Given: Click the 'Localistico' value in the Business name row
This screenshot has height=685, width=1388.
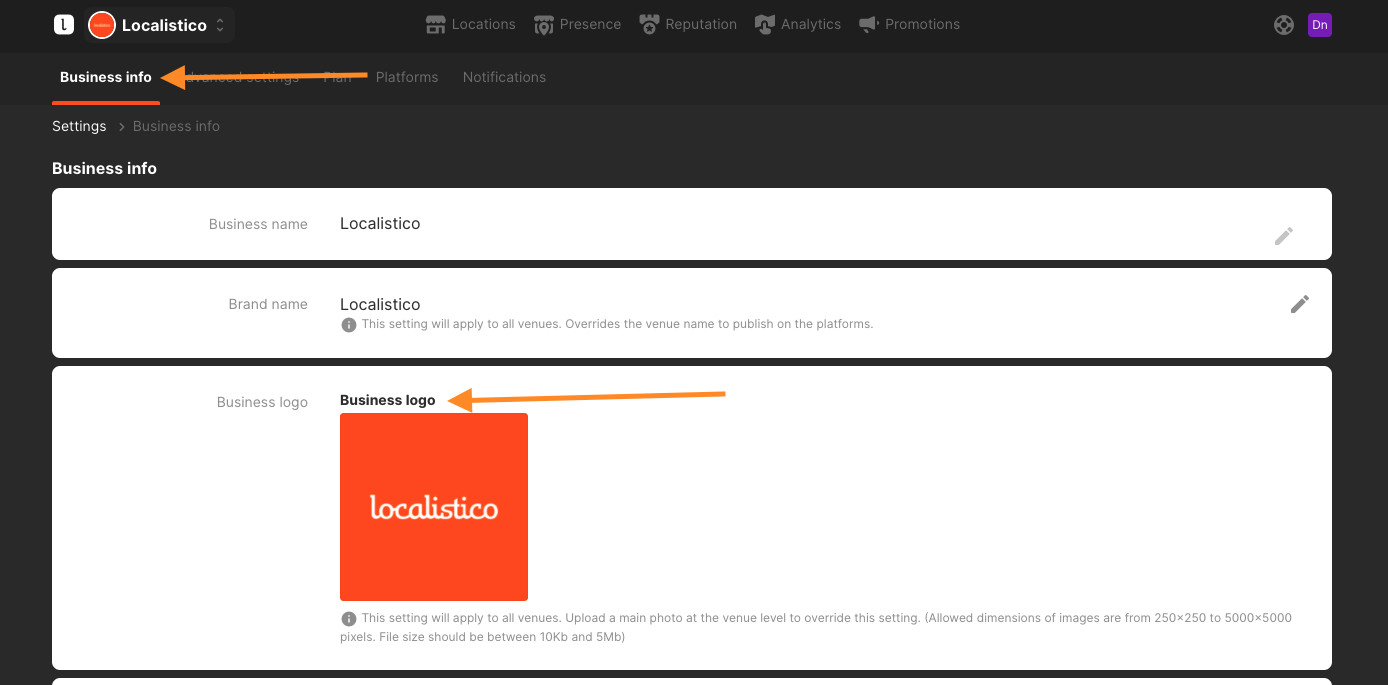Looking at the screenshot, I should pyautogui.click(x=380, y=224).
